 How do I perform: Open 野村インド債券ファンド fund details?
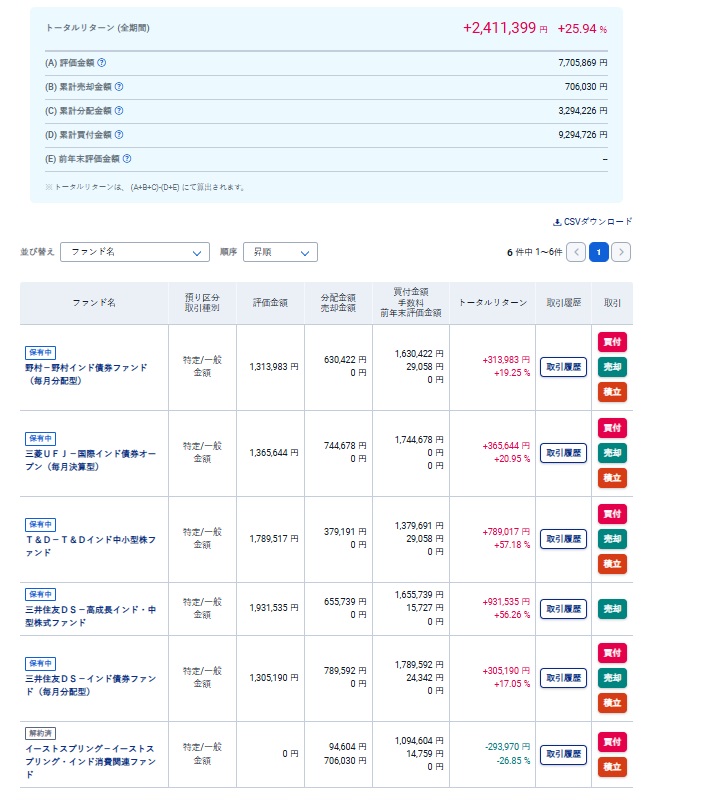86,374
